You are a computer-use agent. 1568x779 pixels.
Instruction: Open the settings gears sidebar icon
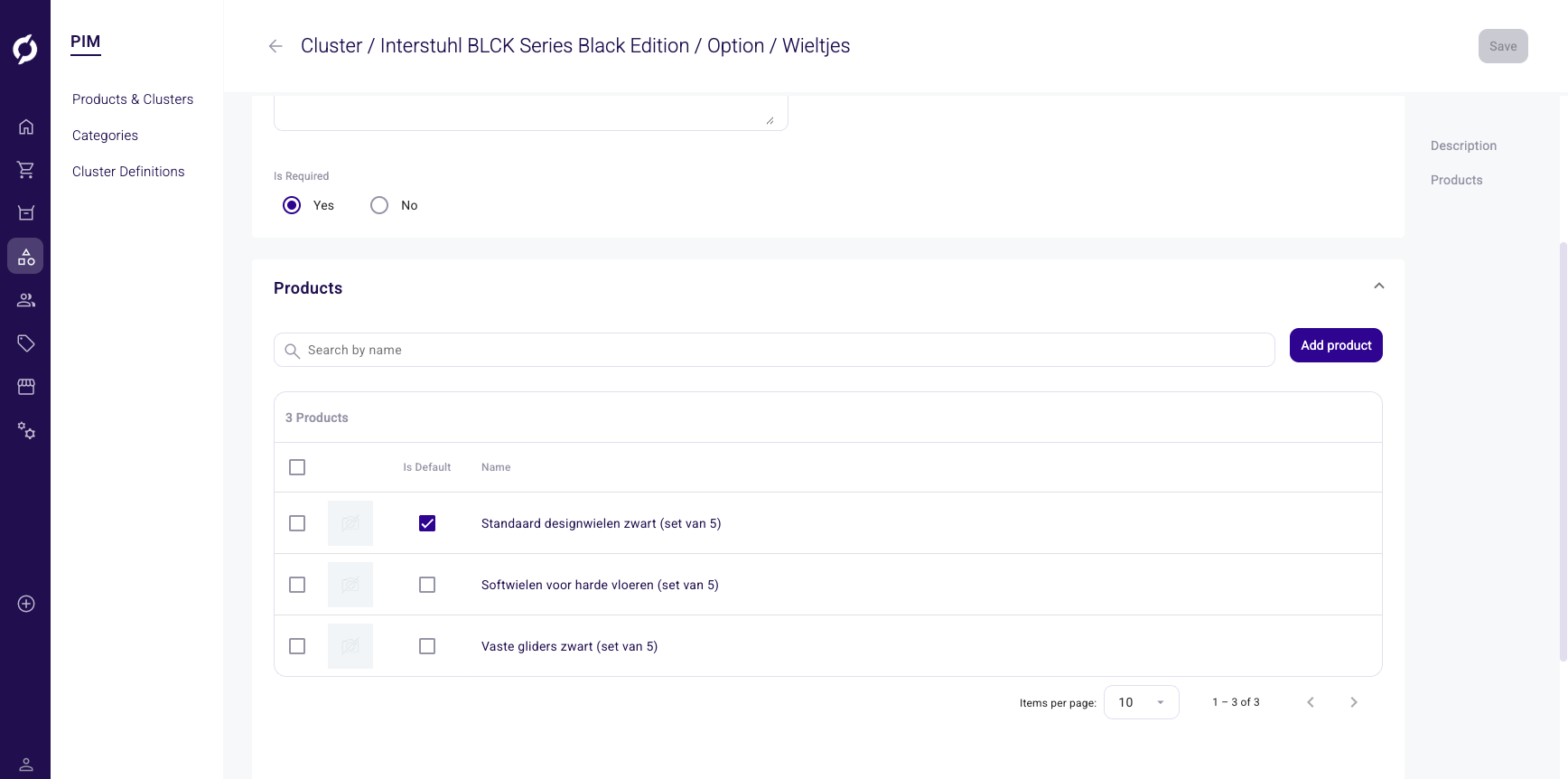tap(26, 430)
